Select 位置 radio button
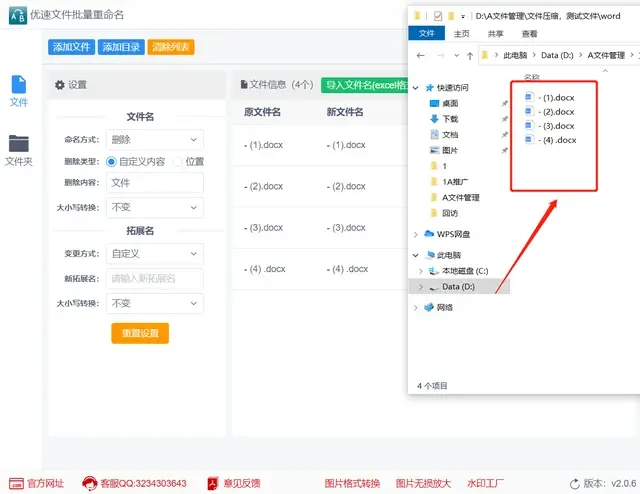The width and height of the screenshot is (640, 494). 178,162
